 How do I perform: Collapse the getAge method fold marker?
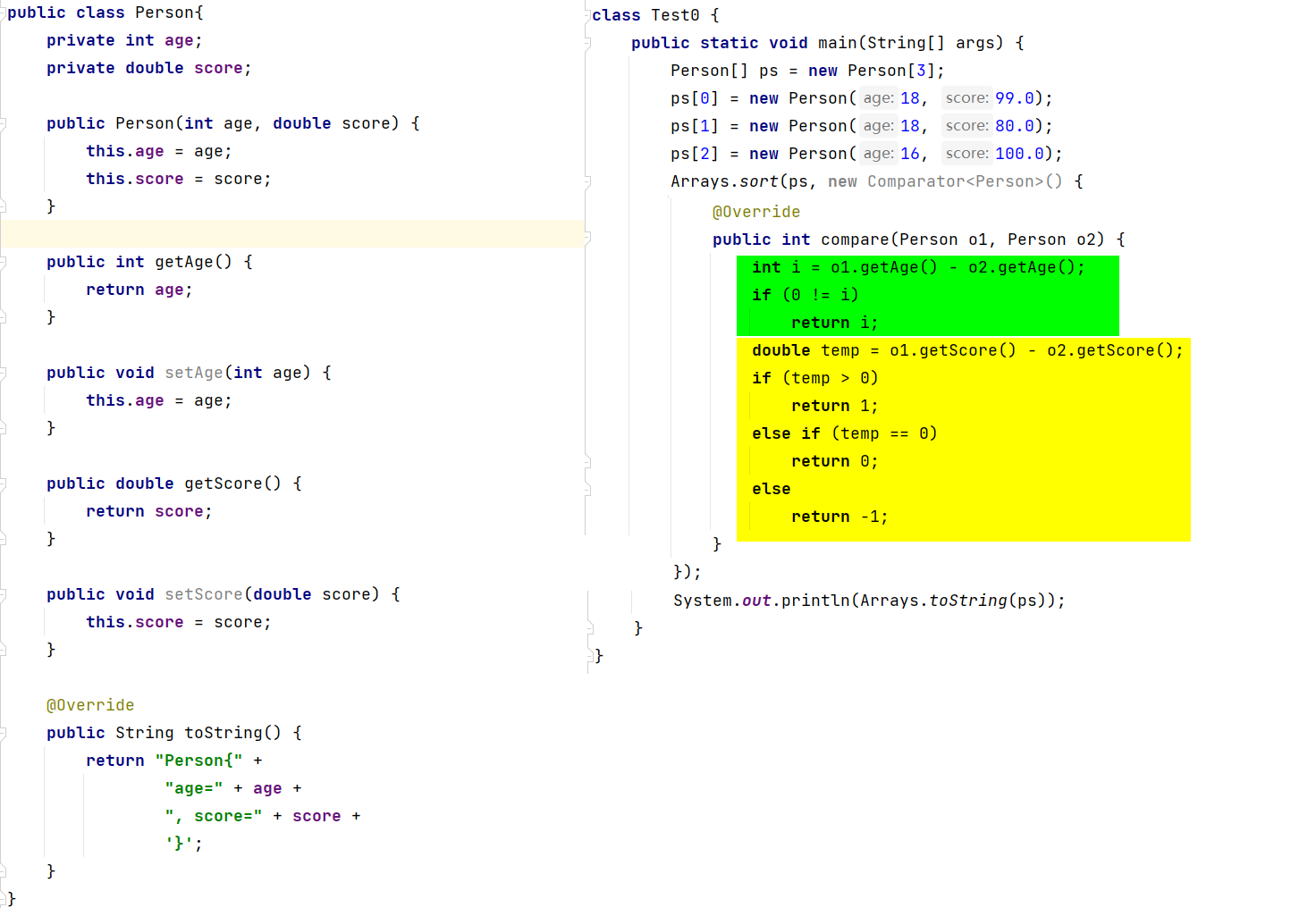[x=4, y=262]
